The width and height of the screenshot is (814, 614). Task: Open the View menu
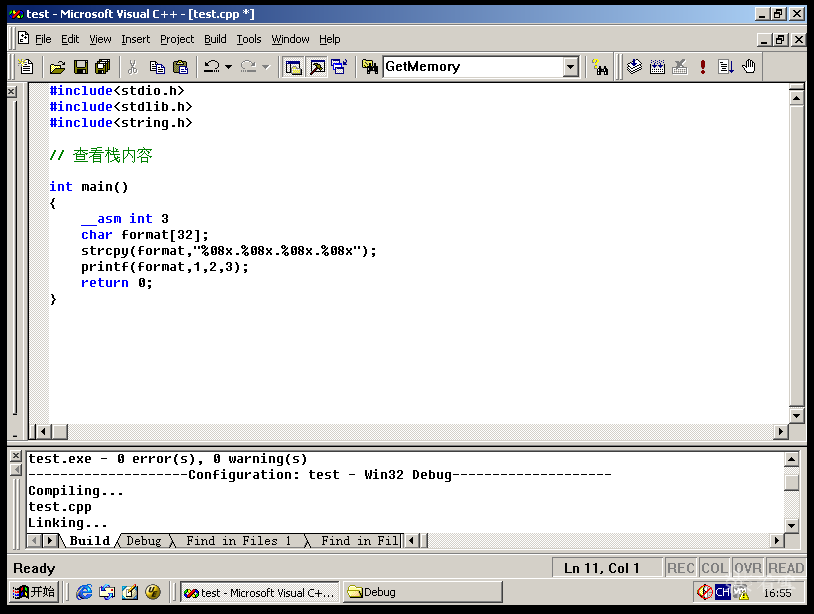tap(100, 39)
